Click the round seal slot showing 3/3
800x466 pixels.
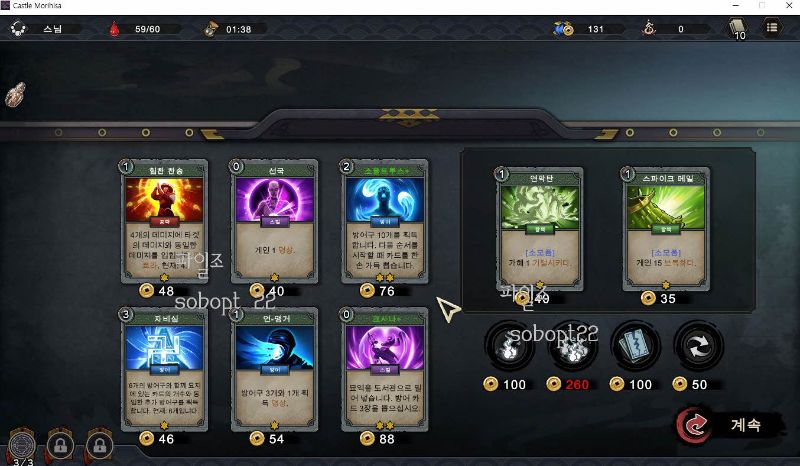tap(22, 445)
